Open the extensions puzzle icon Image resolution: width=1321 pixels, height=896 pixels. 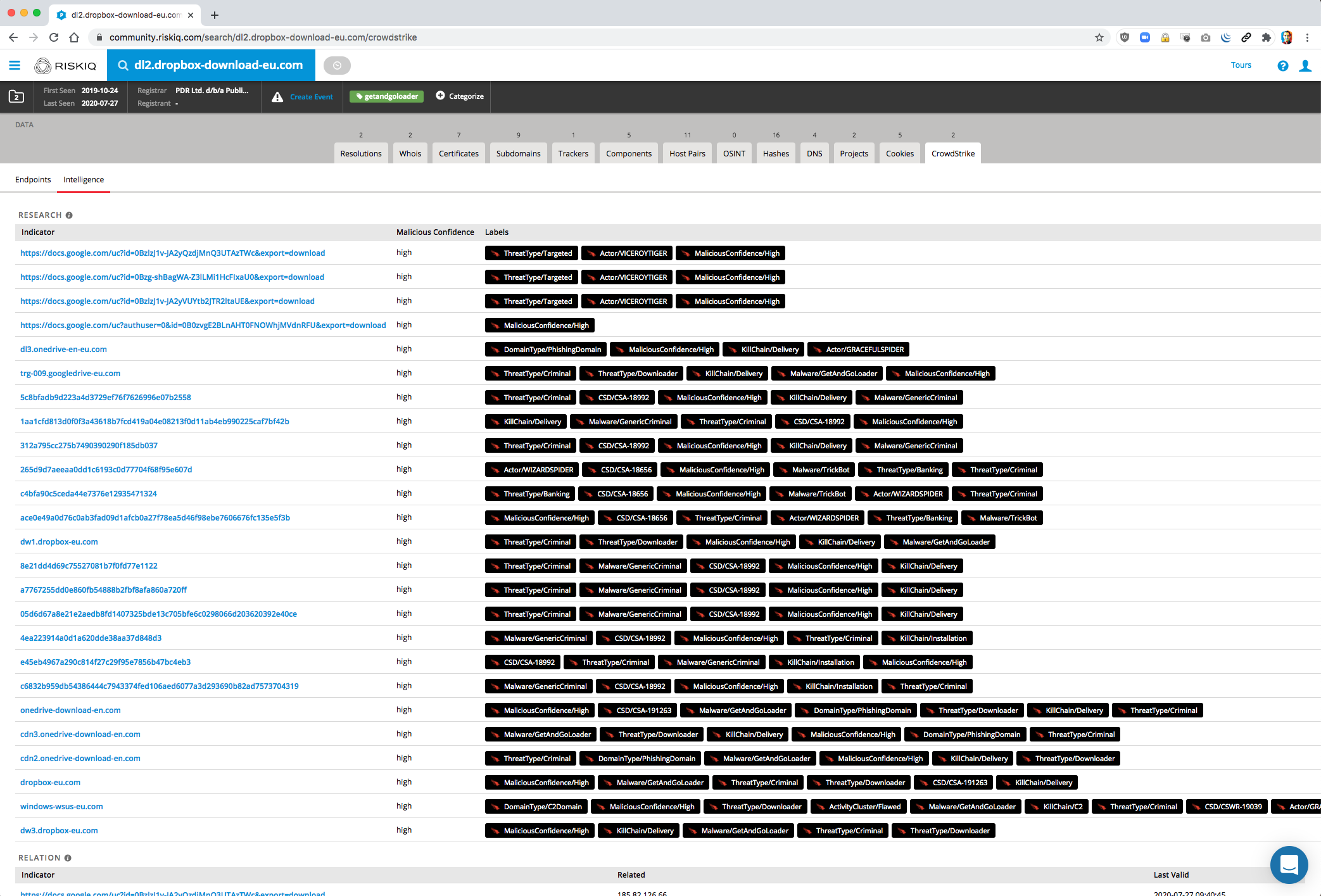pos(1266,37)
